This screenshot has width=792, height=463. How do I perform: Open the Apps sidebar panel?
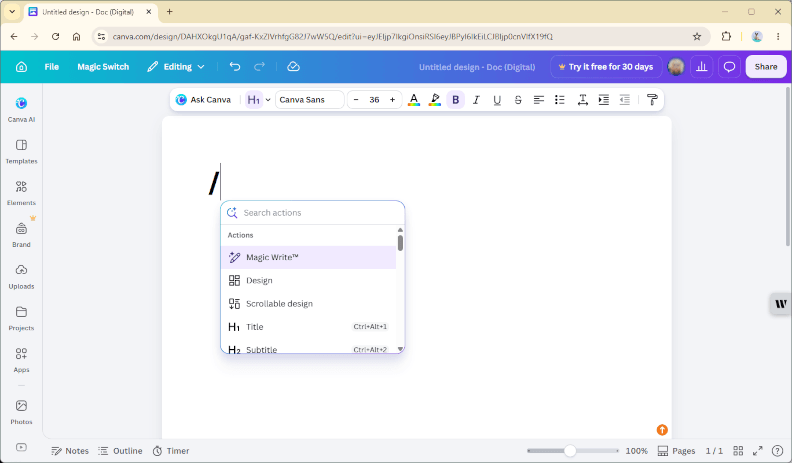(21, 360)
